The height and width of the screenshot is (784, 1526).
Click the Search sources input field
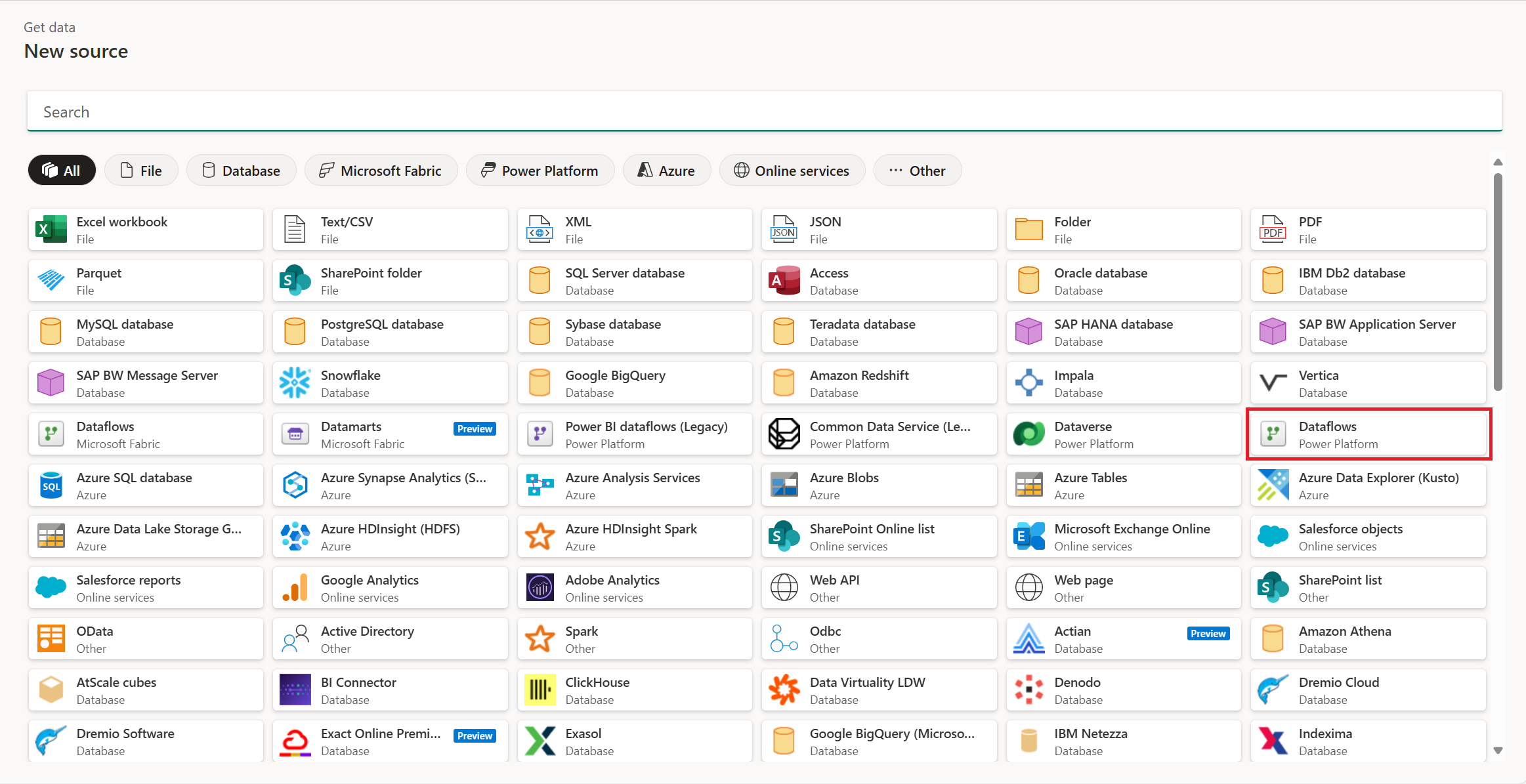coord(764,112)
